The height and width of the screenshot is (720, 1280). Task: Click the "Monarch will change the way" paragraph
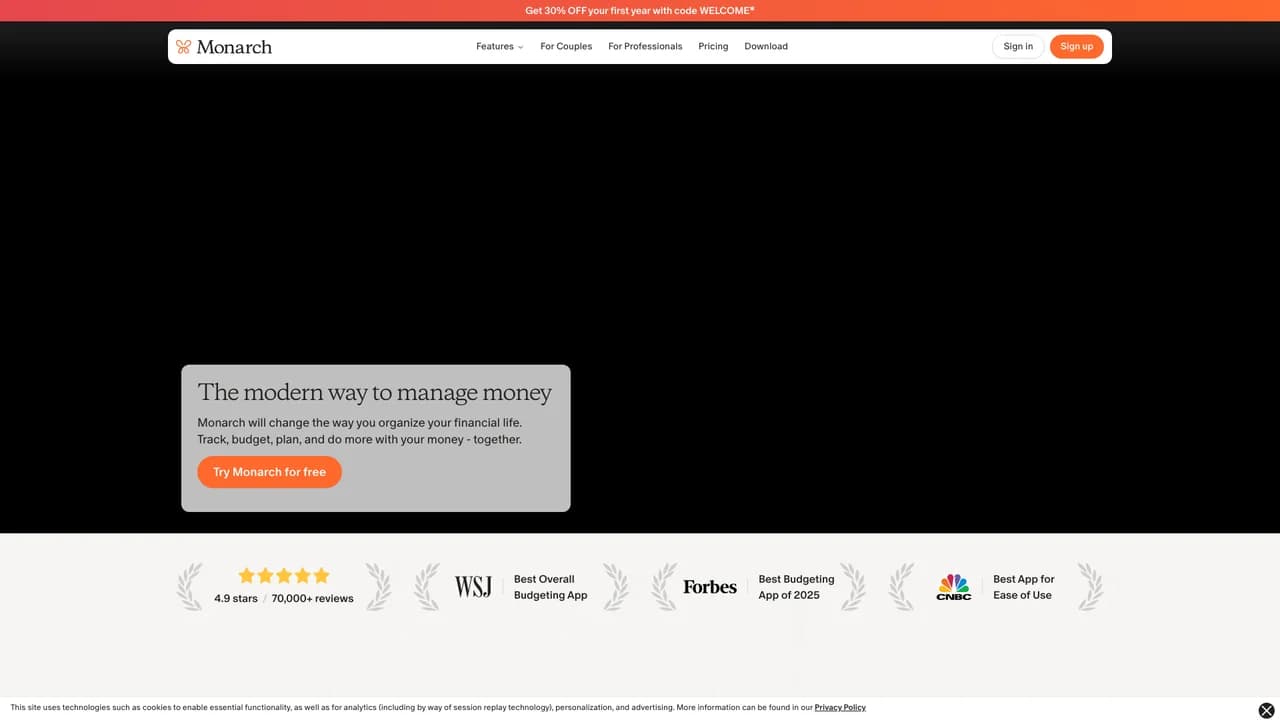360,431
